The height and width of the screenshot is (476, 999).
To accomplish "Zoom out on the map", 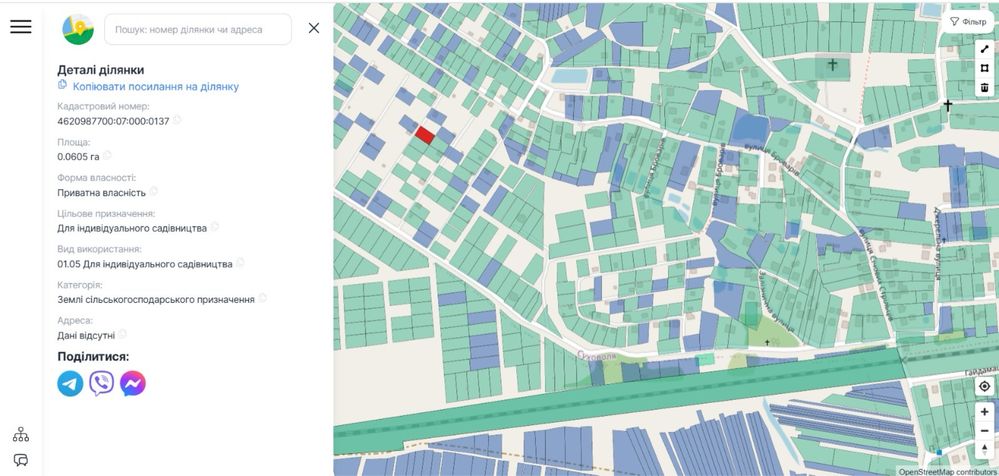I will pos(984,430).
